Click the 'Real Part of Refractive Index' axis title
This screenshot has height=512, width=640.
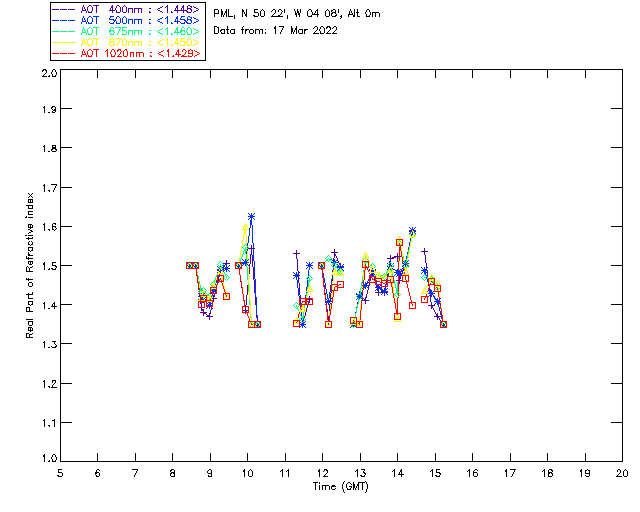31,264
